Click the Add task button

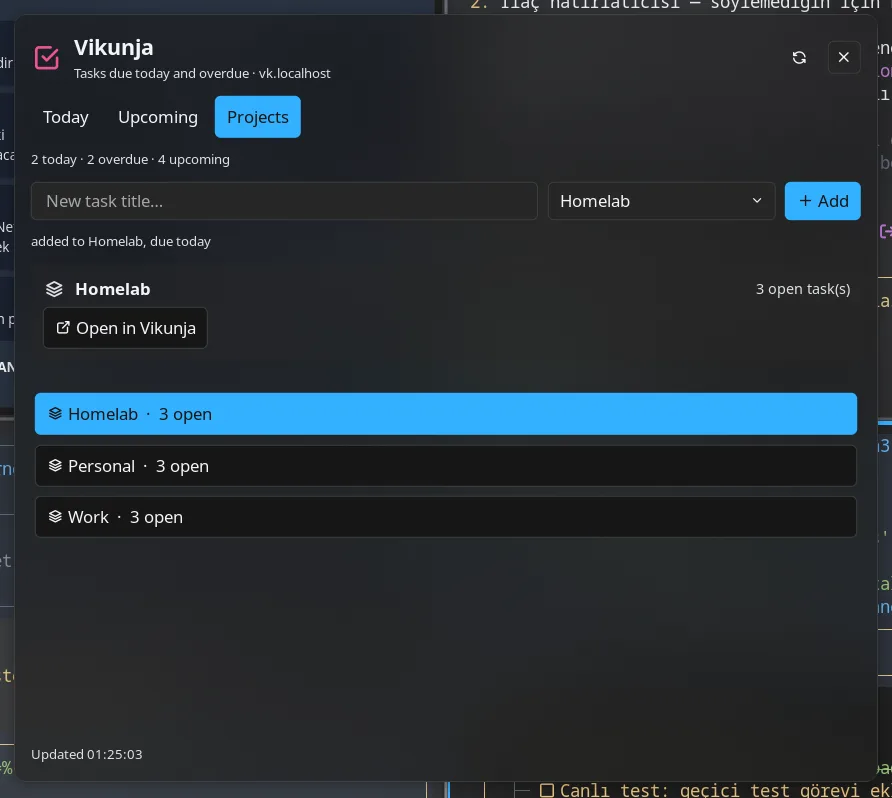[823, 201]
